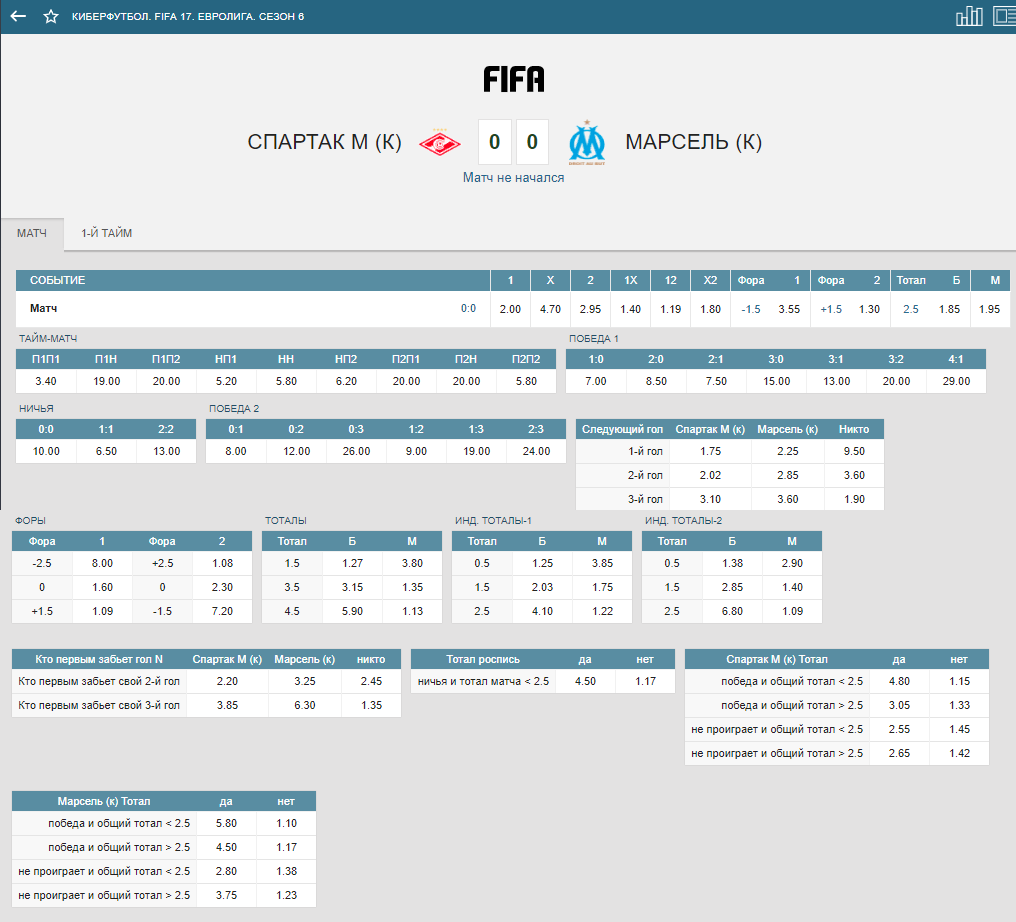This screenshot has width=1016, height=922.
Task: Pick individual total-2 2.5 over 6.80
Action: pyautogui.click(x=732, y=611)
